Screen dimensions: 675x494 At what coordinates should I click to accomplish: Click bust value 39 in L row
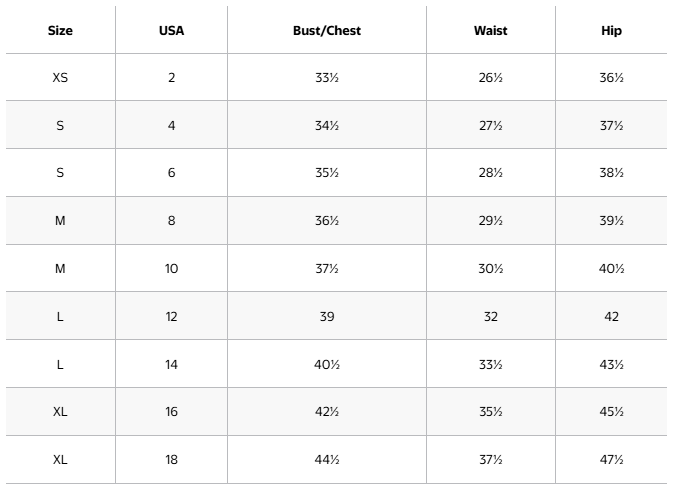[x=327, y=316]
